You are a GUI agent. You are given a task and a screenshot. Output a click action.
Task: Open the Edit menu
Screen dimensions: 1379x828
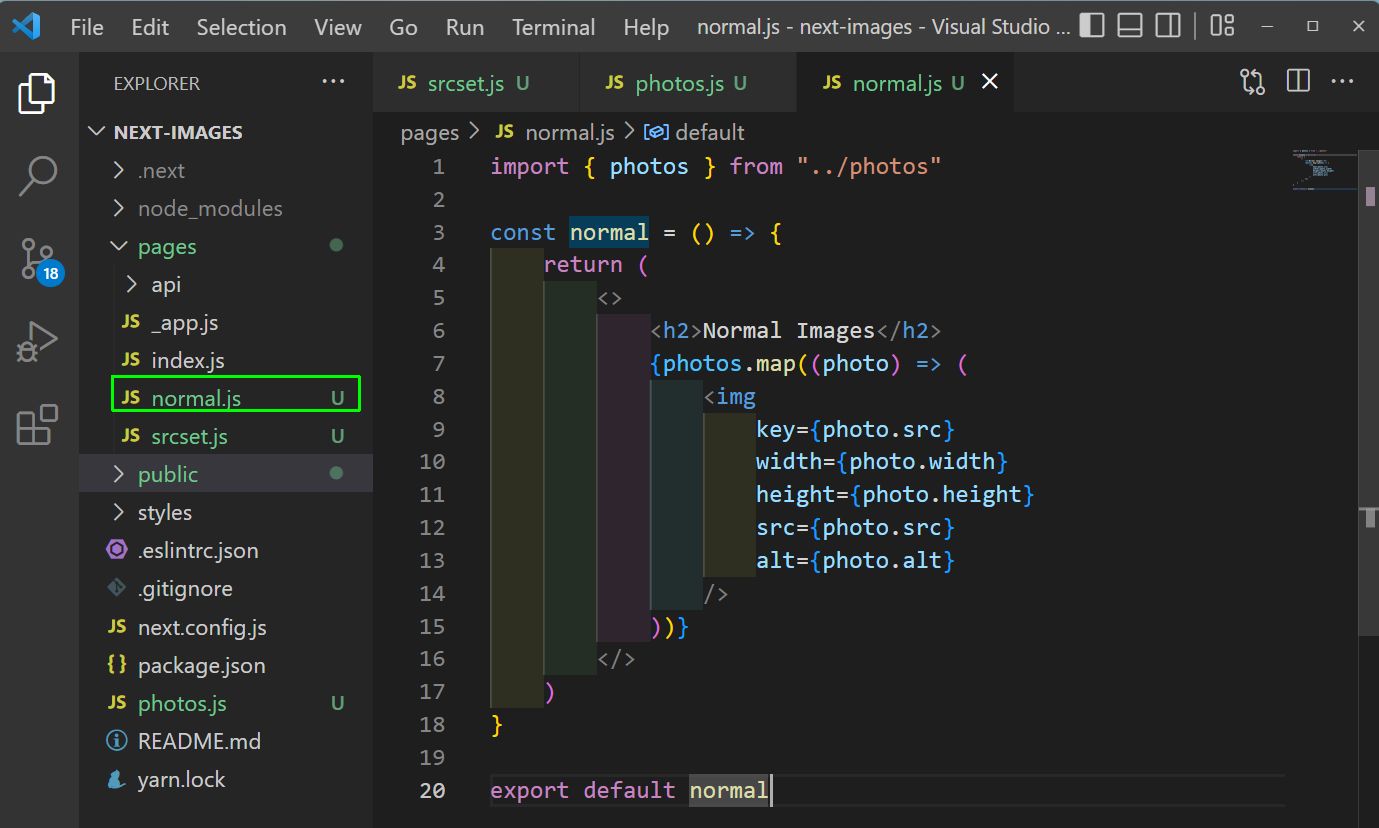(x=150, y=27)
